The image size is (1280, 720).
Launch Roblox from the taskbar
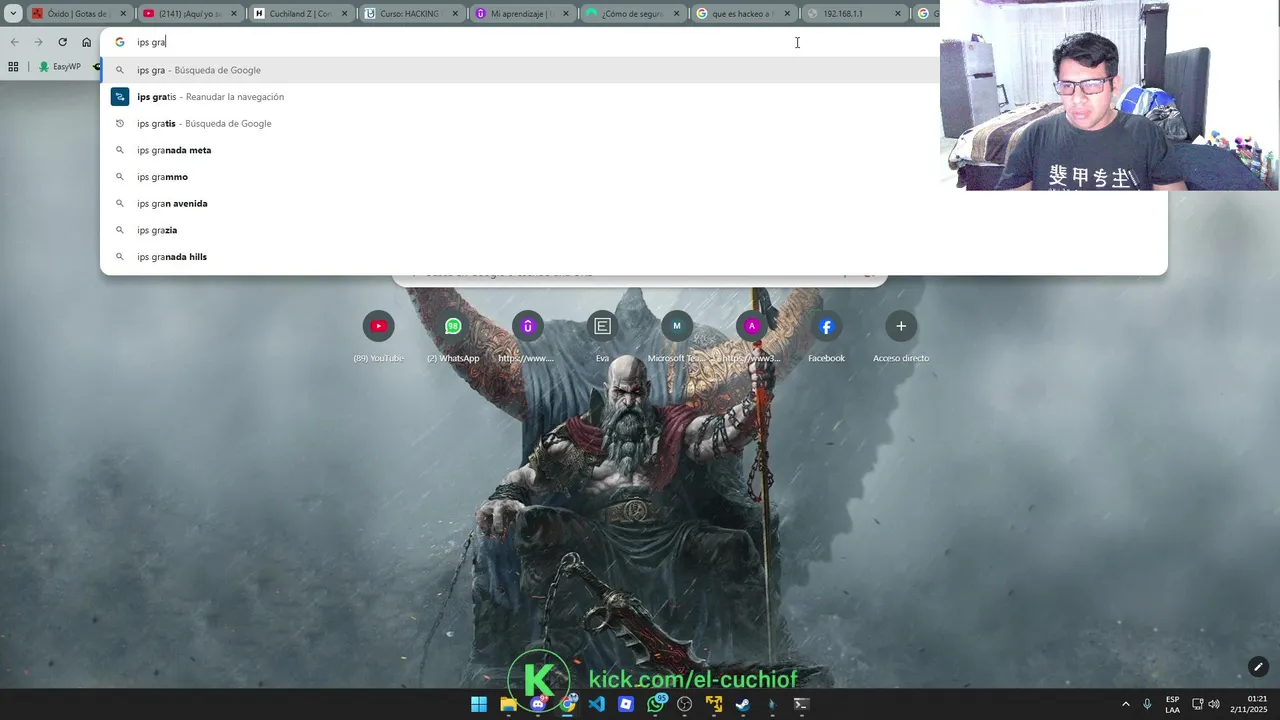[x=626, y=704]
